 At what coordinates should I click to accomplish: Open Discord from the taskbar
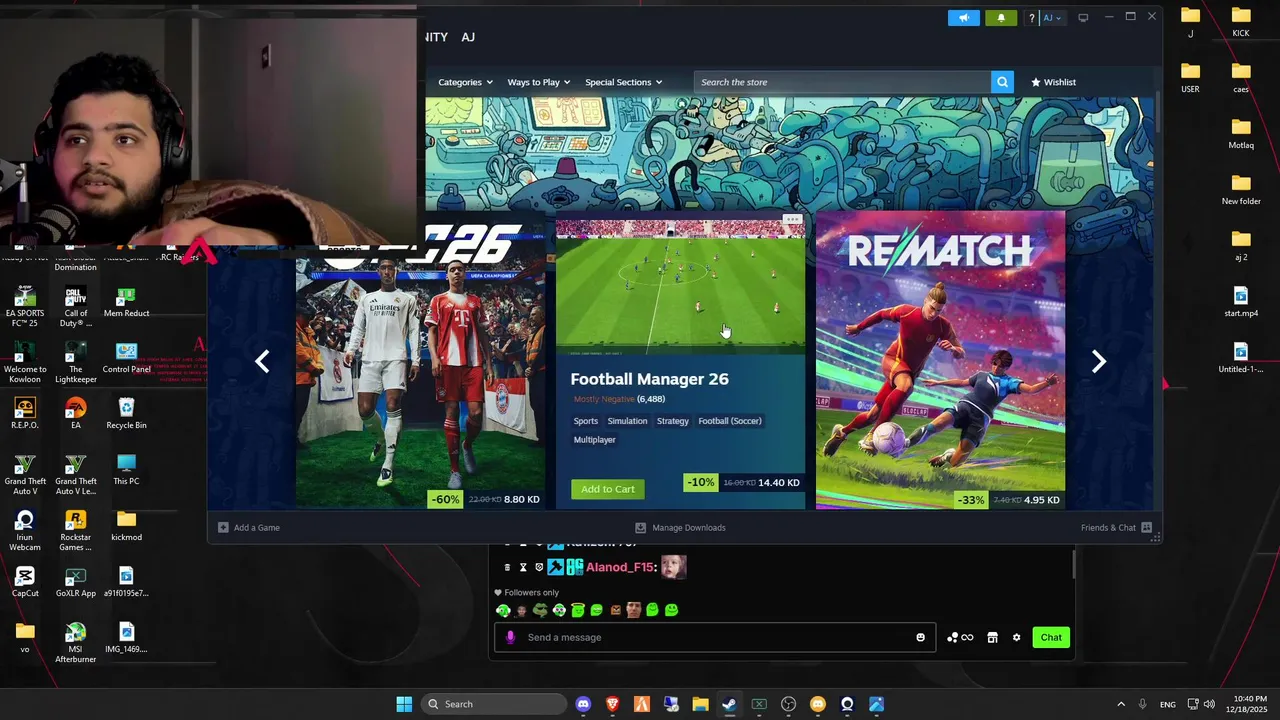(x=583, y=704)
